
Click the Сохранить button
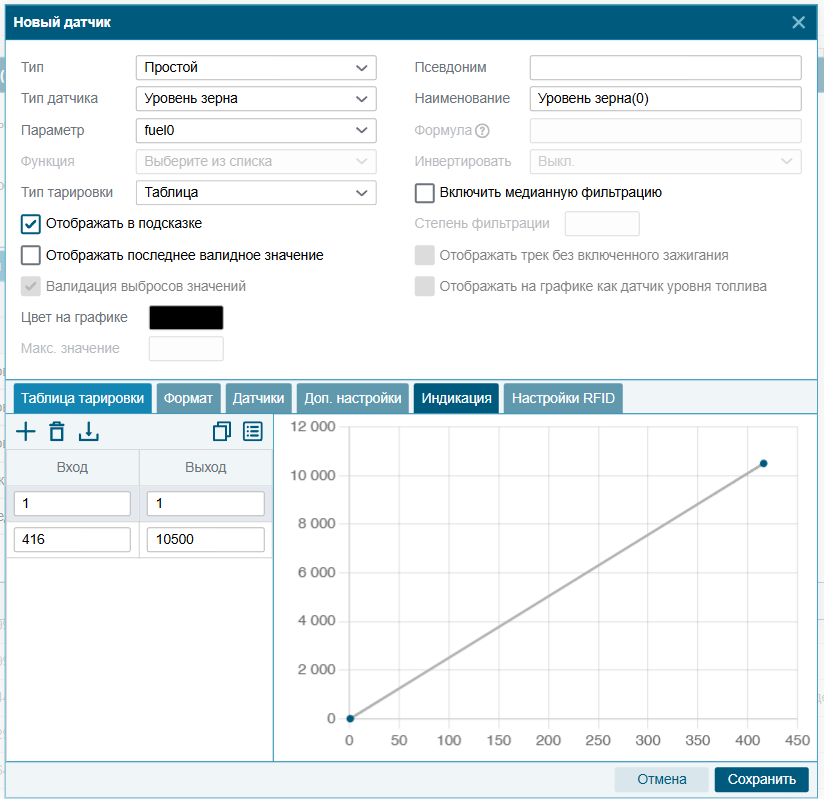coord(761,779)
